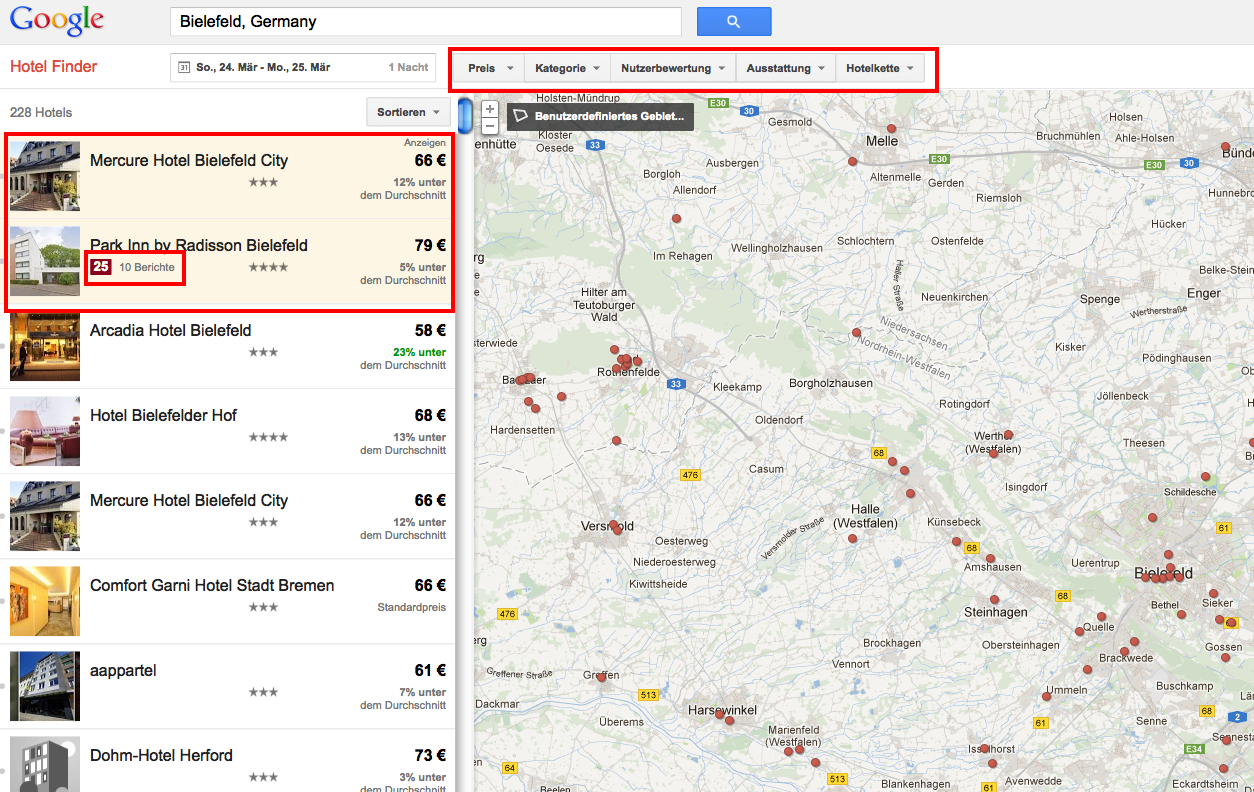1254x792 pixels.
Task: Click the Standardpreis label of Comfort Garni
Action: click(411, 607)
